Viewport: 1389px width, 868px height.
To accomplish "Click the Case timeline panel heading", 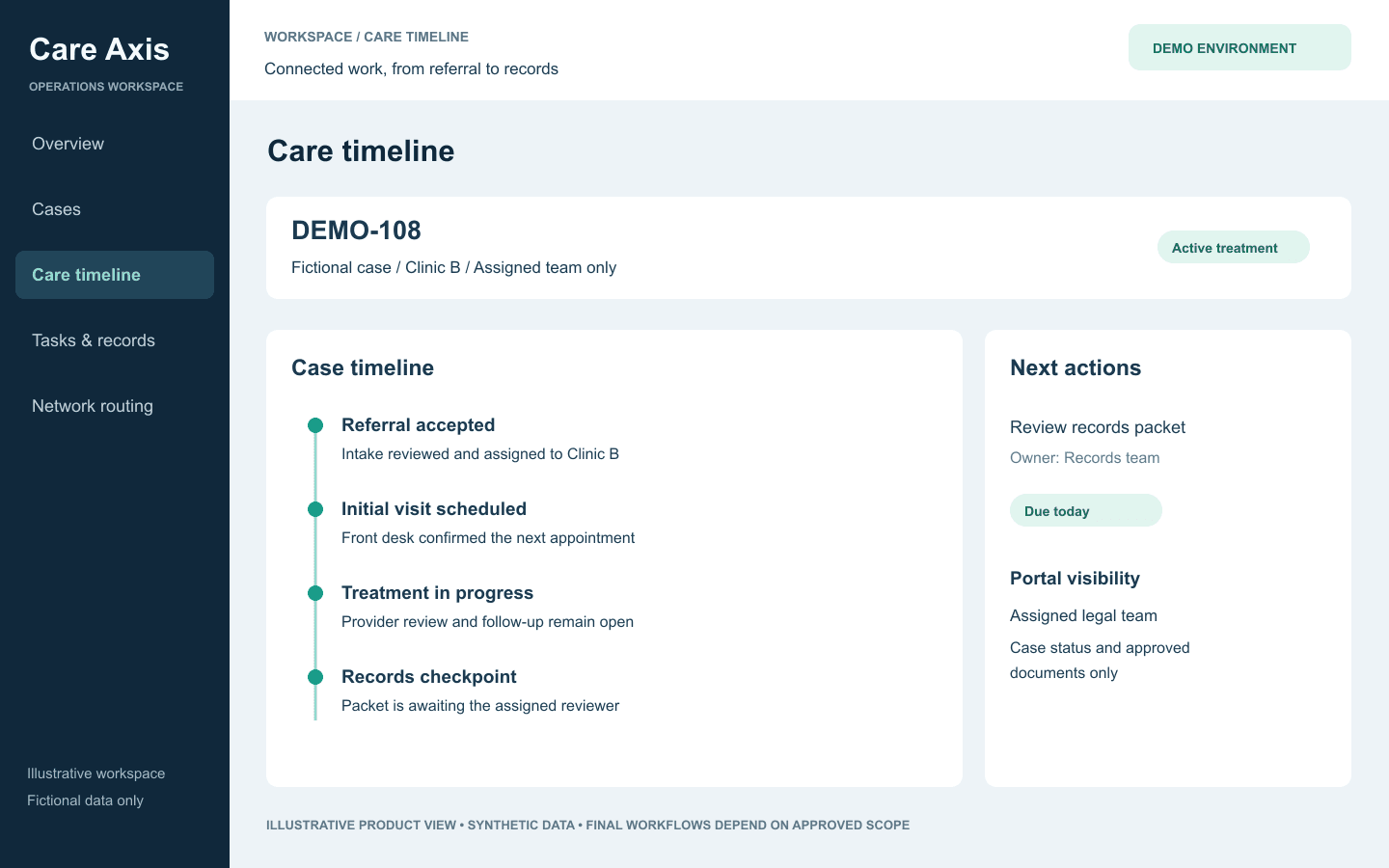I will 363,367.
